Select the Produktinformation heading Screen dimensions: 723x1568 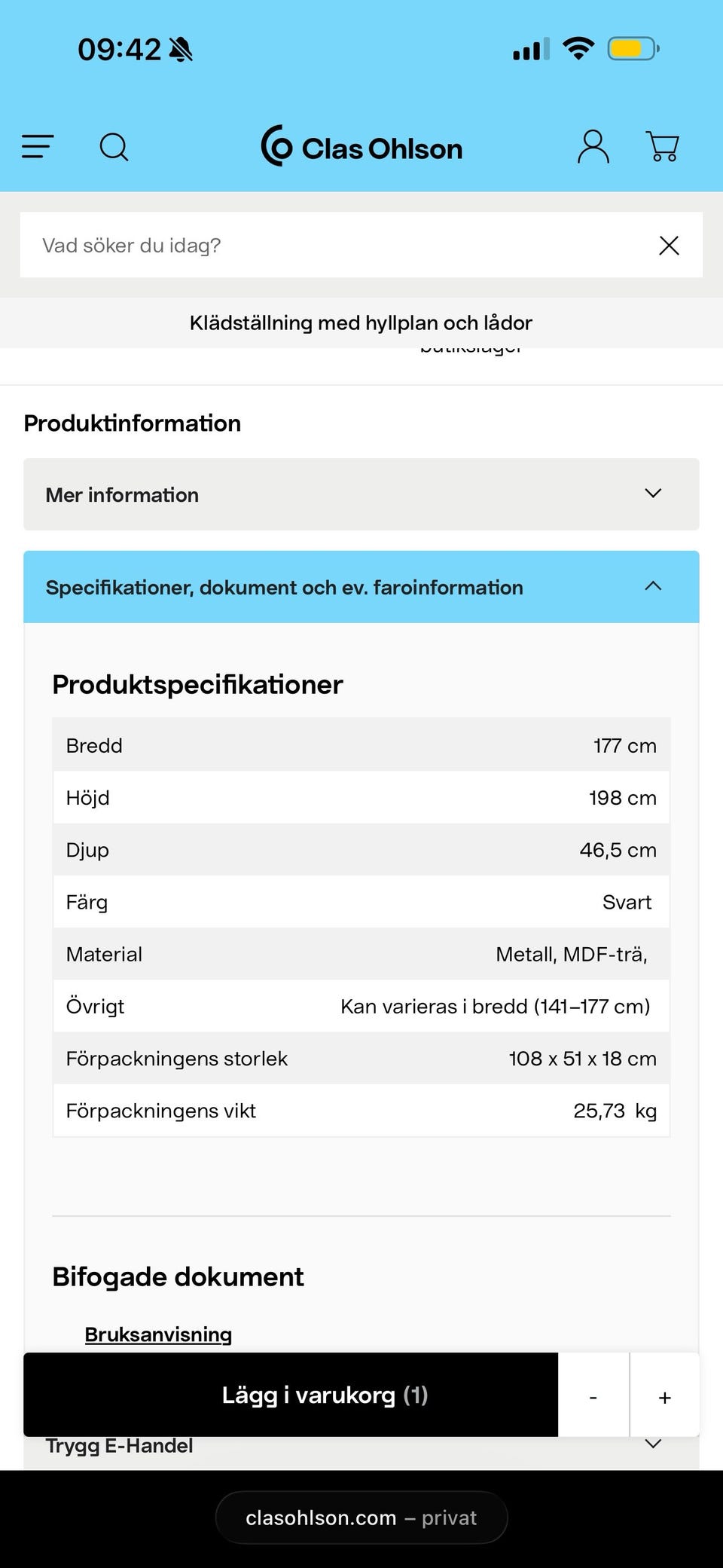click(x=132, y=423)
